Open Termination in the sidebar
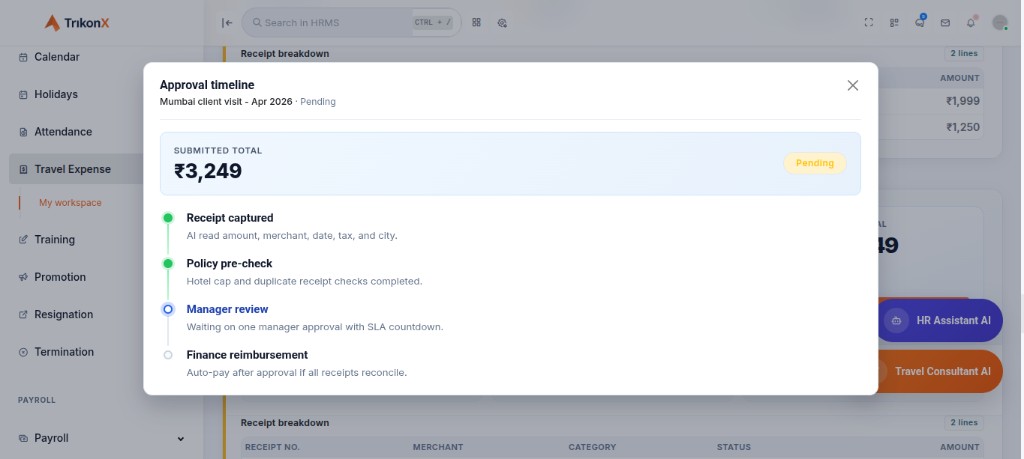 click(64, 352)
